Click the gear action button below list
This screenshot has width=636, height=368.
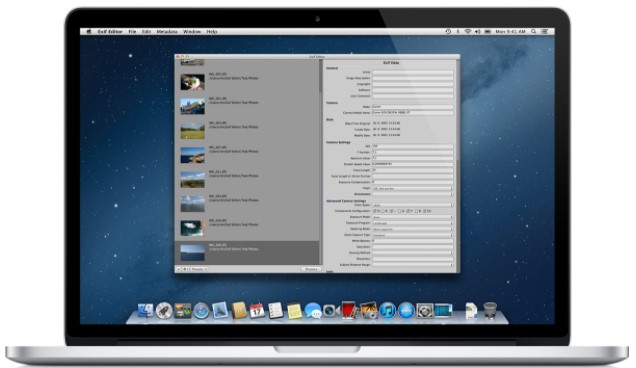pos(185,269)
